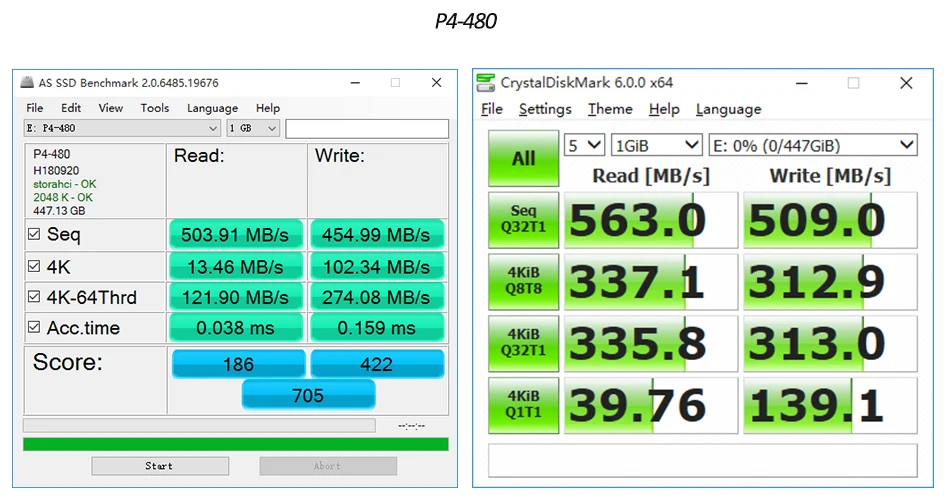The width and height of the screenshot is (950, 500).
Task: Click the 447.13 GB capacity text
Action: (x=59, y=211)
